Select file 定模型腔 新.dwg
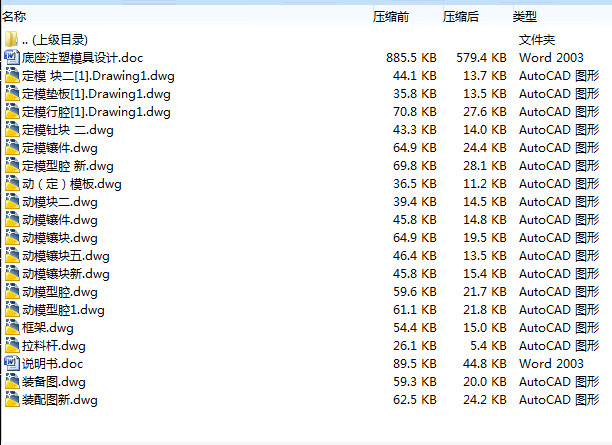Image resolution: width=612 pixels, height=445 pixels. point(68,166)
